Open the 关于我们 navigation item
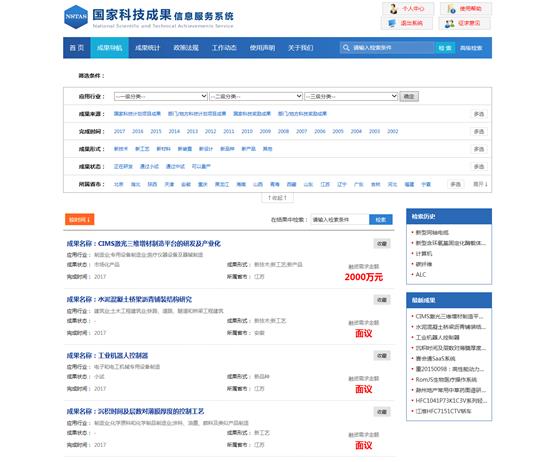Viewport: 554px width, 462px height. coord(300,48)
